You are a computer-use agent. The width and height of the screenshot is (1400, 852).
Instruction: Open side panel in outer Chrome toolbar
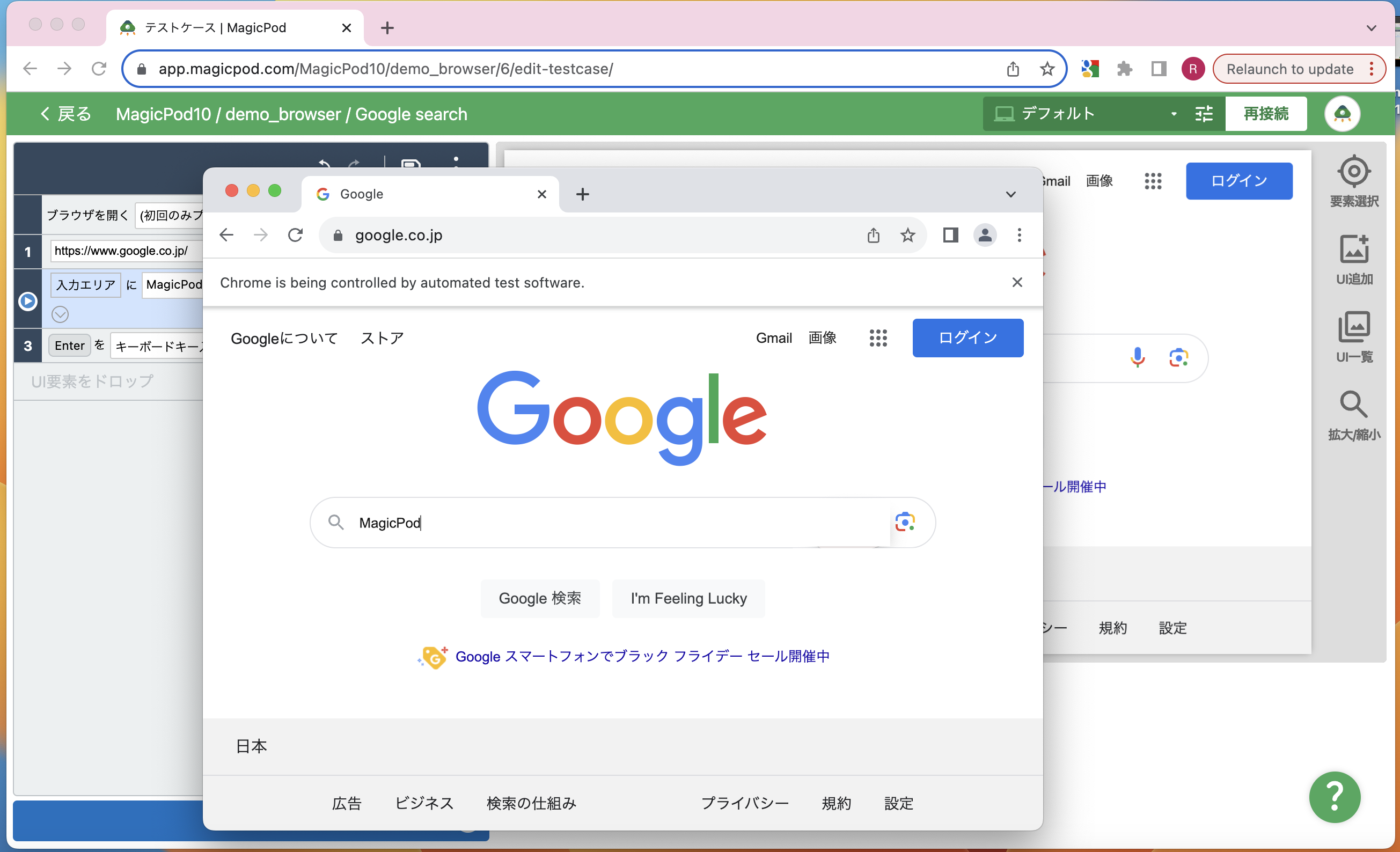tap(1159, 69)
